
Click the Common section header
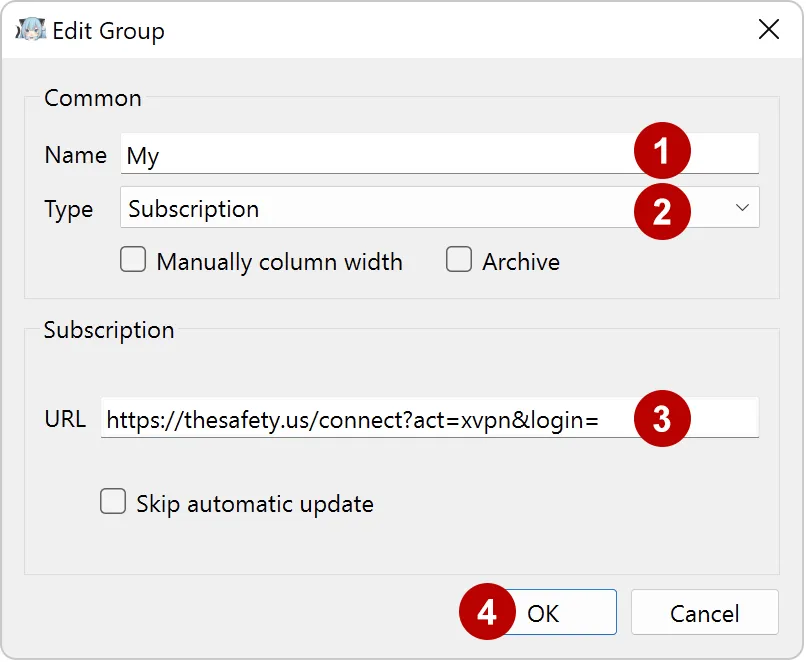click(x=92, y=98)
